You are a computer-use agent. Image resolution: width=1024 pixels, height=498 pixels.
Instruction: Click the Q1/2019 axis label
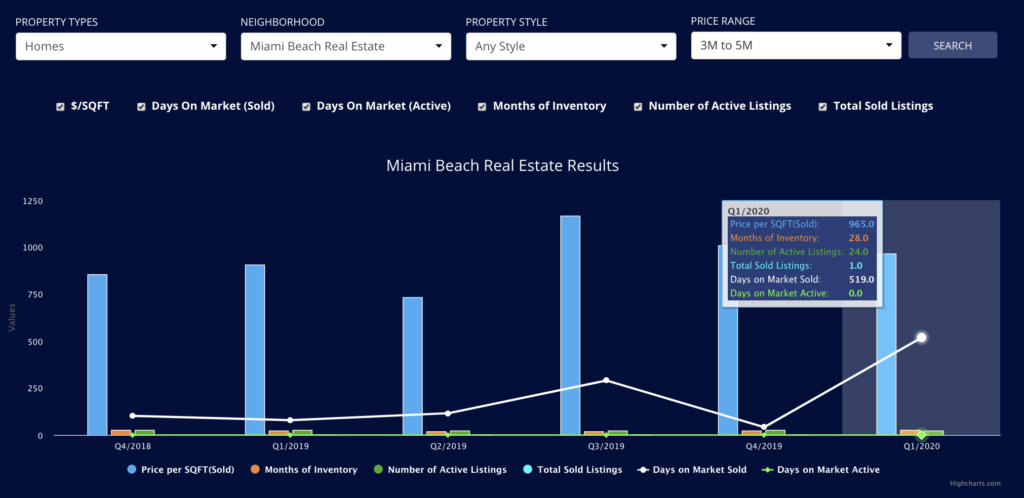point(290,447)
